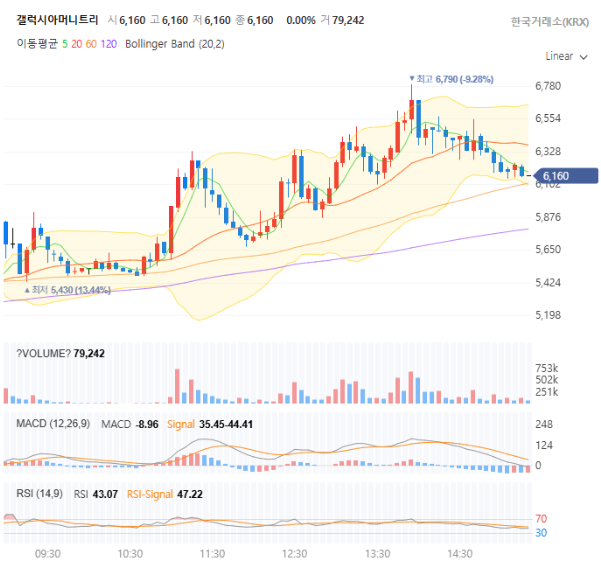Click the 종 6,160 close price in header

tap(255, 20)
